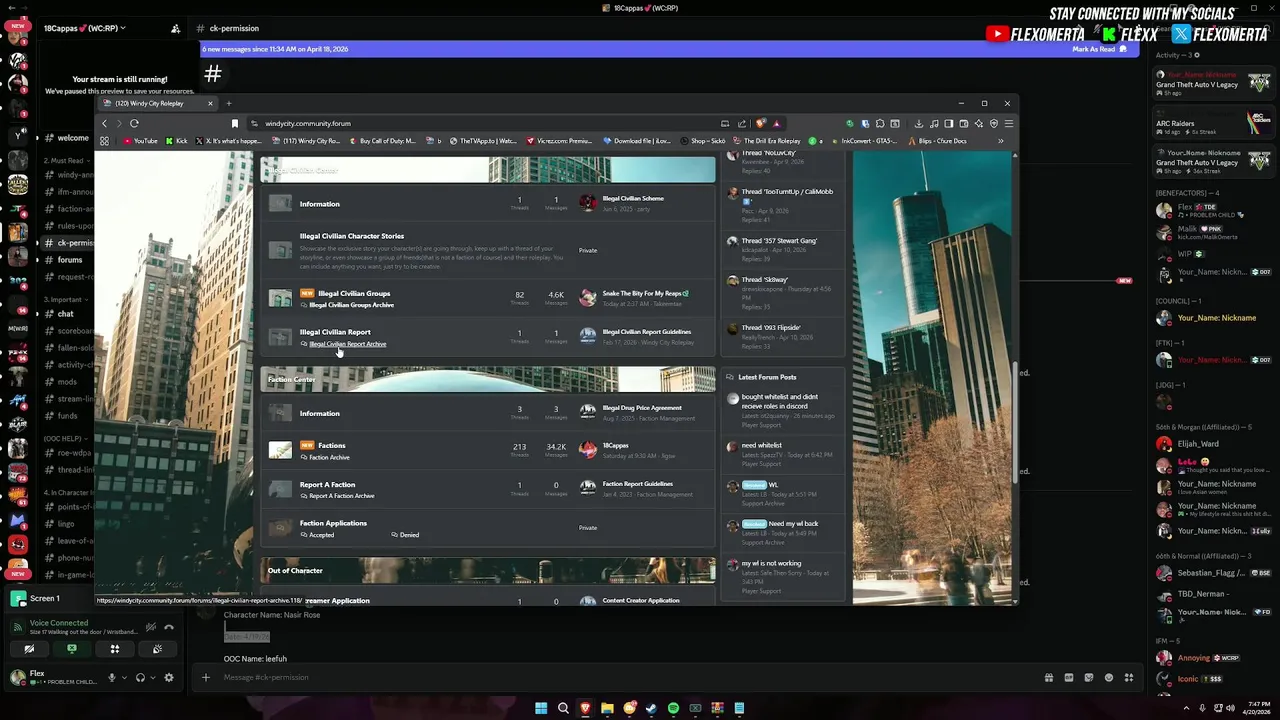This screenshot has width=1280, height=720.
Task: Open the Brave shields lion icon
Action: [762, 123]
